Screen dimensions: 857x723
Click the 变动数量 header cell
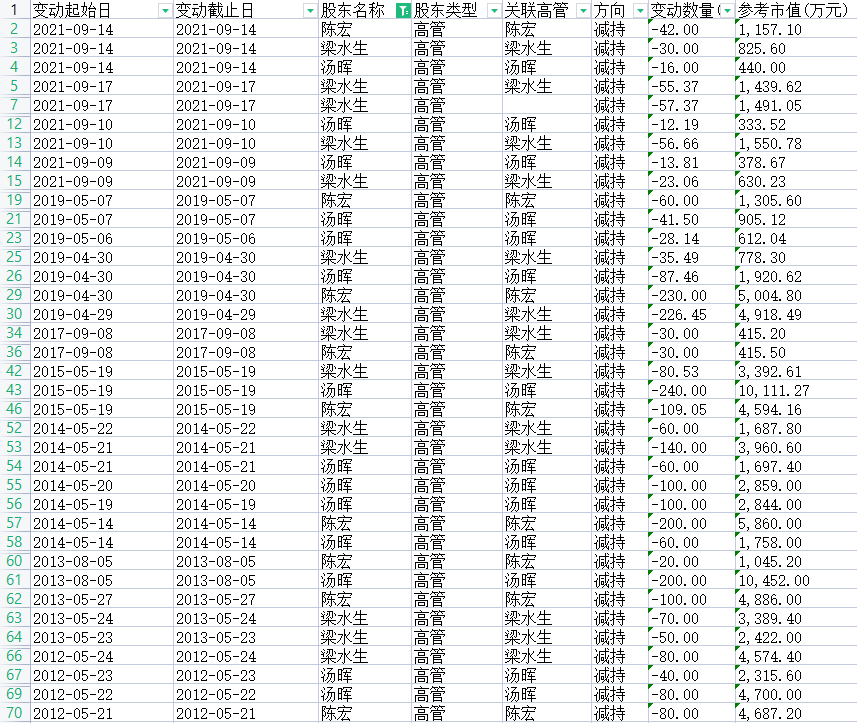coord(685,10)
